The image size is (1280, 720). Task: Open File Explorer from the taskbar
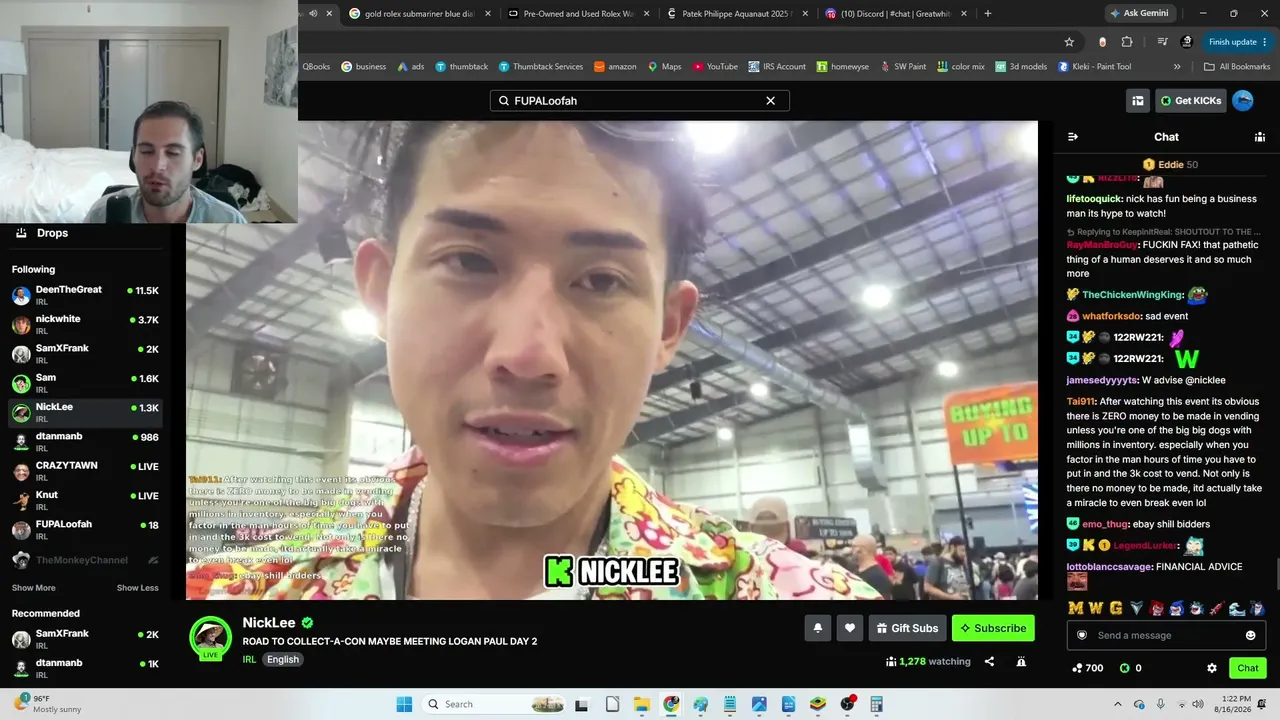[x=642, y=704]
